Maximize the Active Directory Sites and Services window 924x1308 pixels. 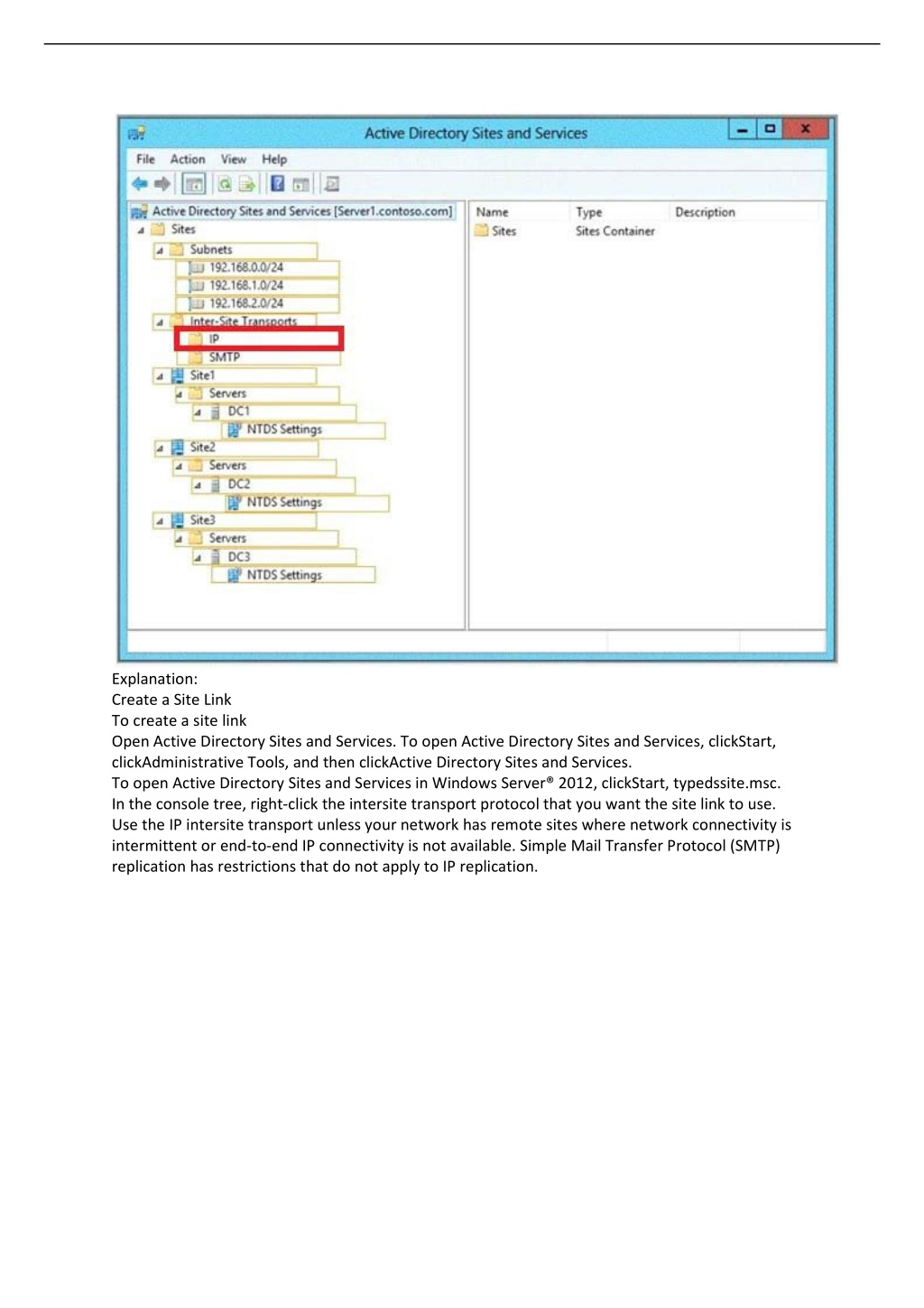pyautogui.click(x=769, y=130)
